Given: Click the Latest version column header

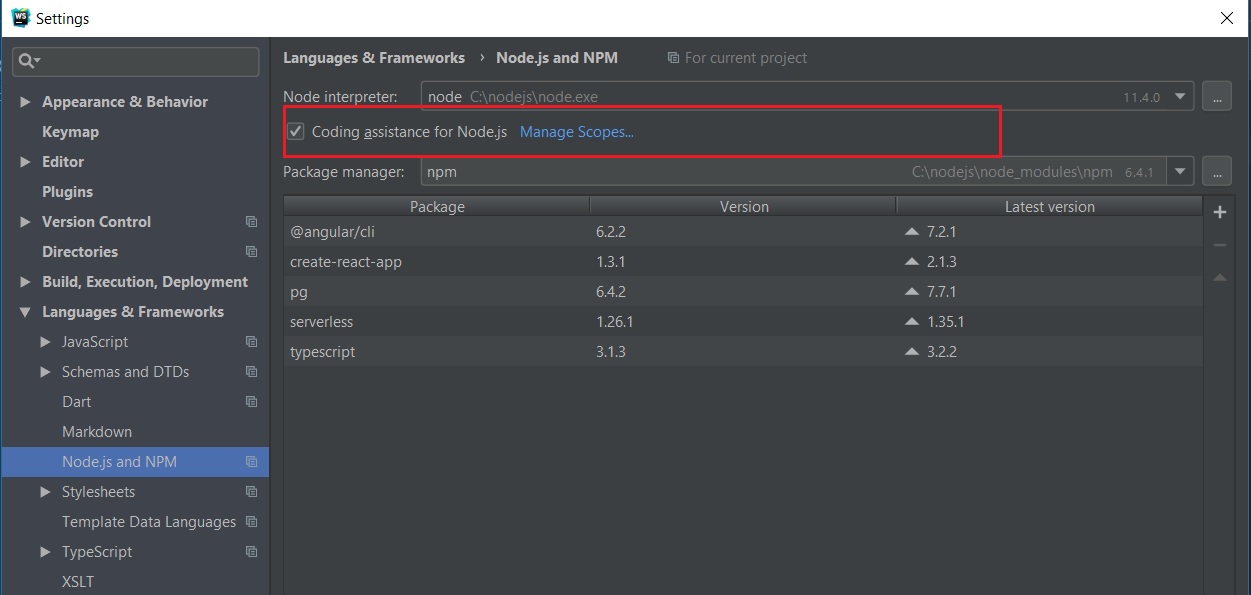Looking at the screenshot, I should pyautogui.click(x=1049, y=207).
